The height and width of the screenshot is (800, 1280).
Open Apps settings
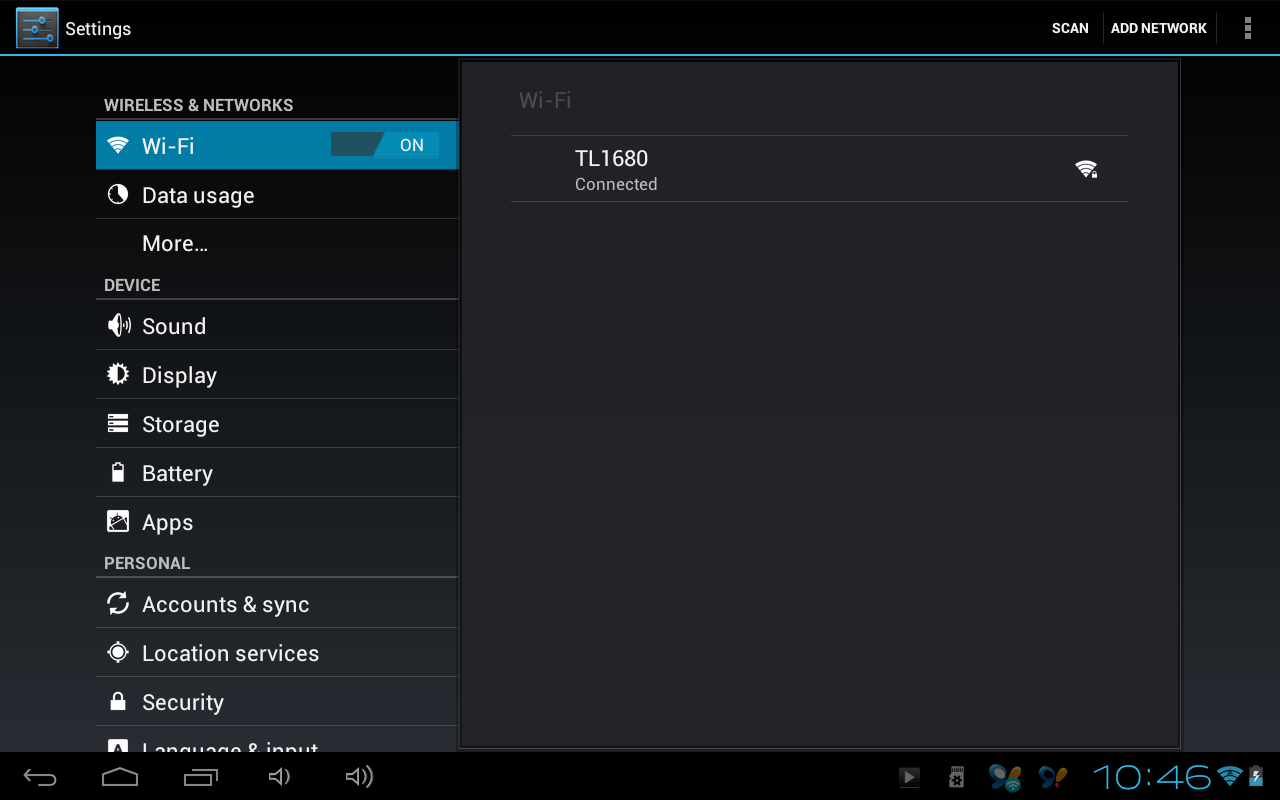coord(277,522)
